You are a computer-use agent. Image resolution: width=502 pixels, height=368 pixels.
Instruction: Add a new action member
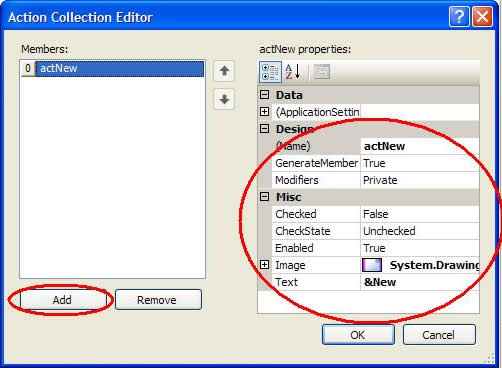click(x=62, y=300)
